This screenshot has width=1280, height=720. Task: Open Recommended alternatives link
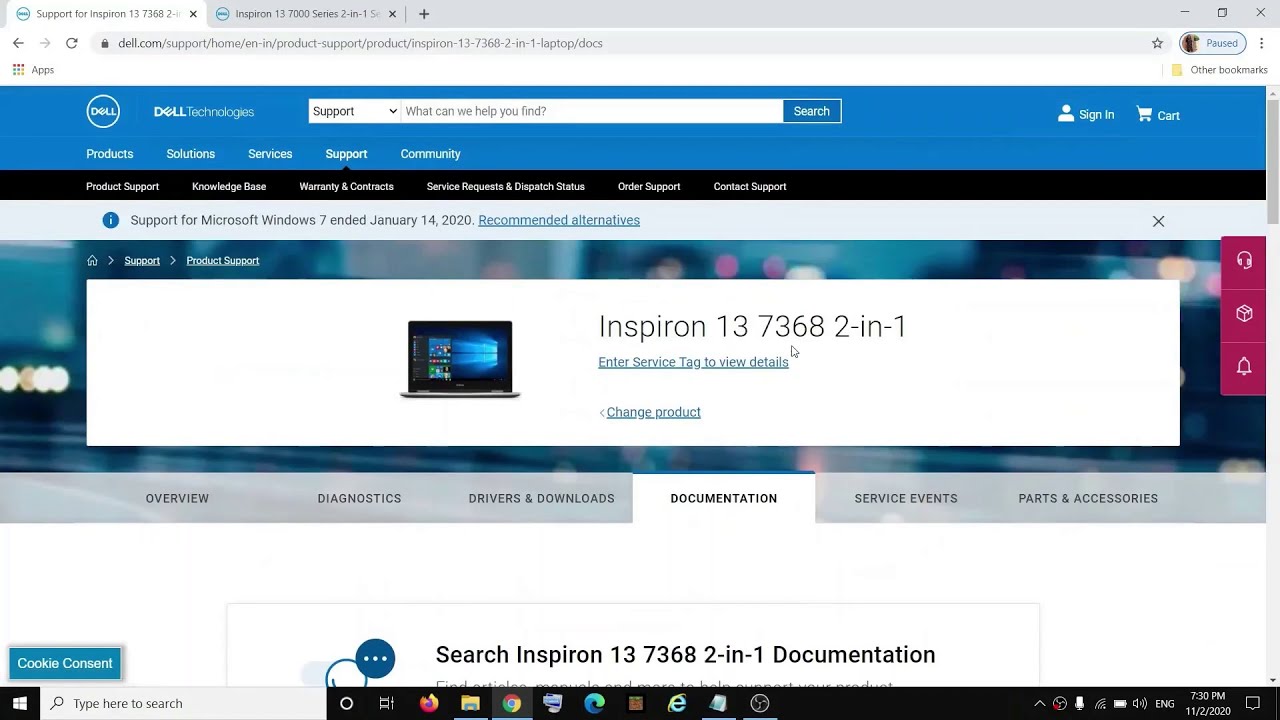(x=559, y=220)
